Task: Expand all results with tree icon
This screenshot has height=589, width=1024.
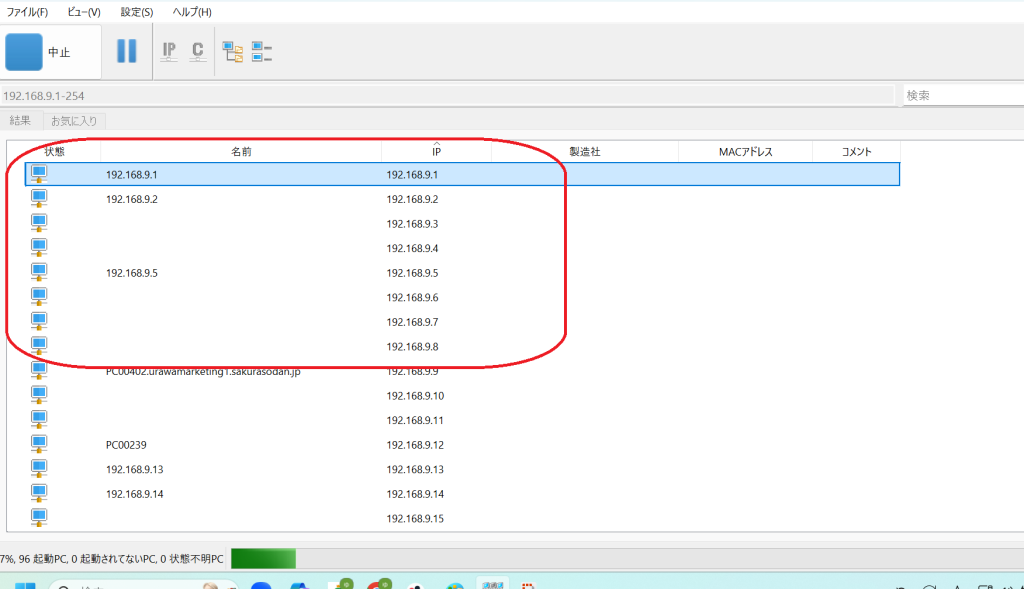Action: (x=233, y=52)
